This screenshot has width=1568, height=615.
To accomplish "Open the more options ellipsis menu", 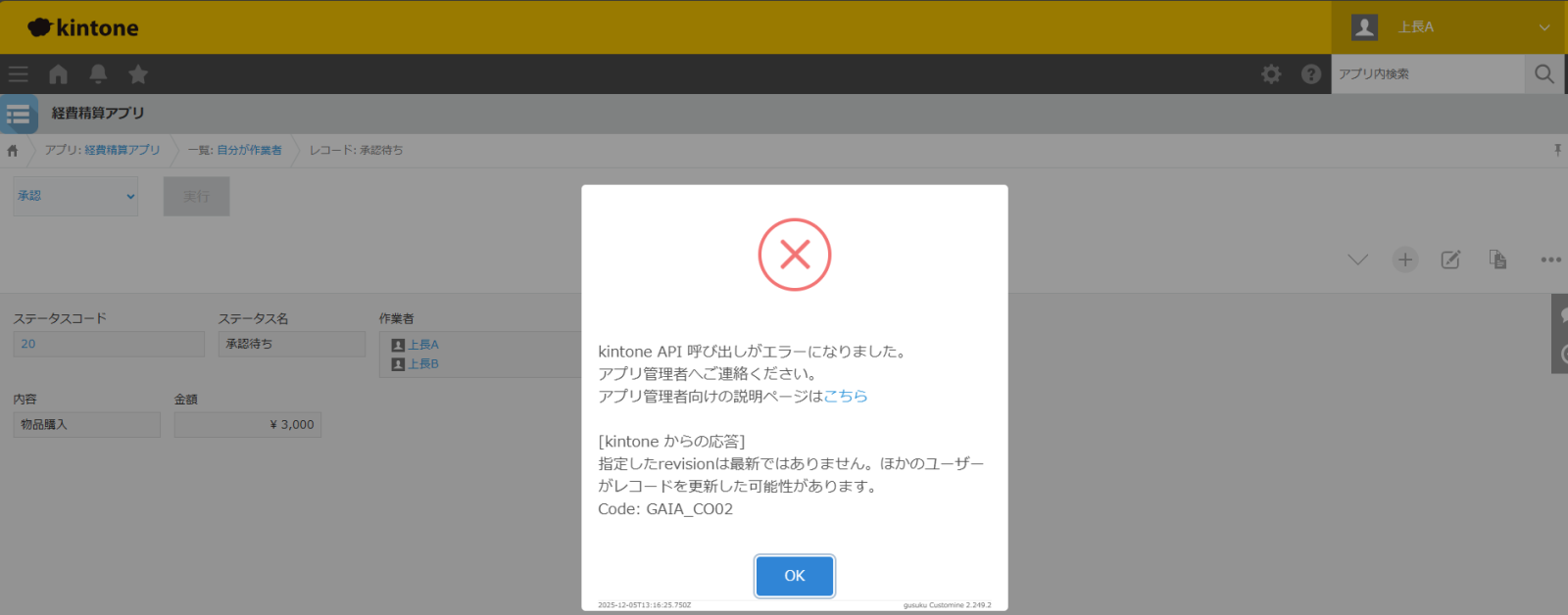I will pyautogui.click(x=1550, y=260).
